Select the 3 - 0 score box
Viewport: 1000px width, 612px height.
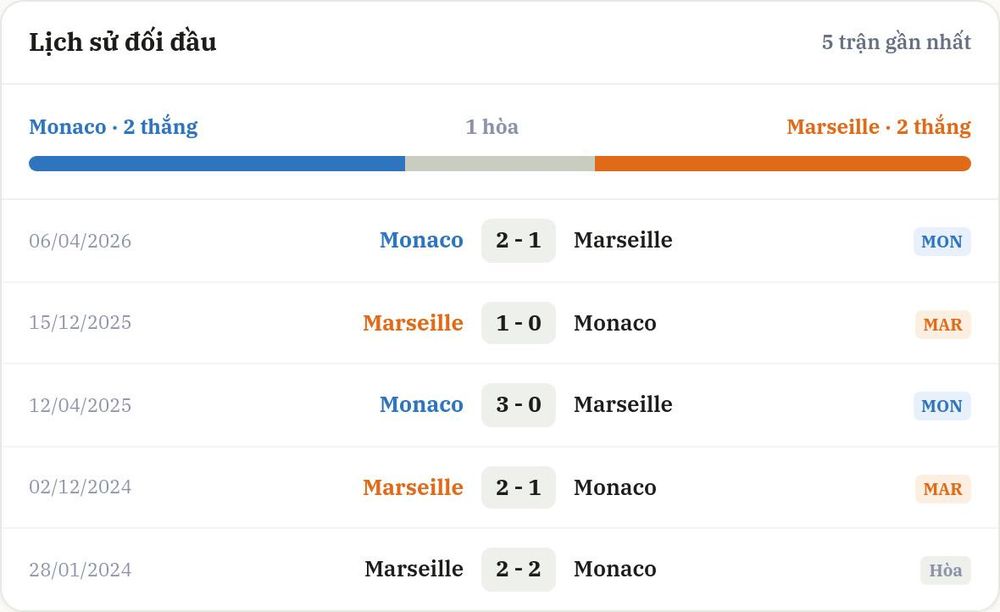(x=518, y=405)
